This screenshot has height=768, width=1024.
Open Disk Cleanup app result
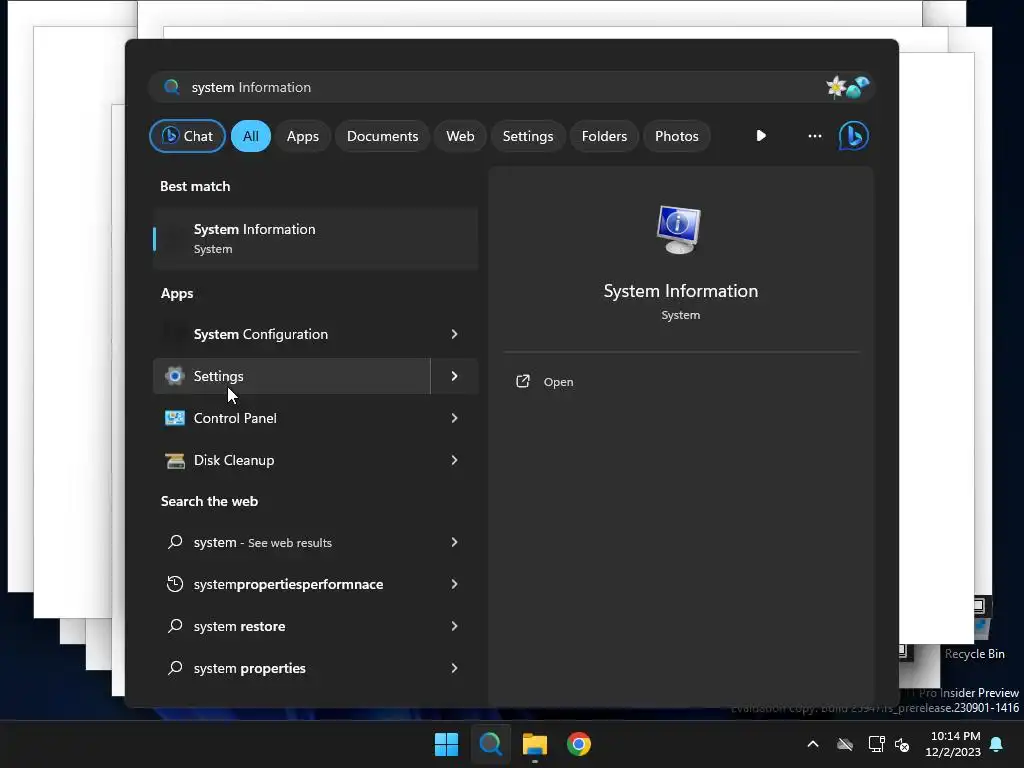click(x=292, y=460)
